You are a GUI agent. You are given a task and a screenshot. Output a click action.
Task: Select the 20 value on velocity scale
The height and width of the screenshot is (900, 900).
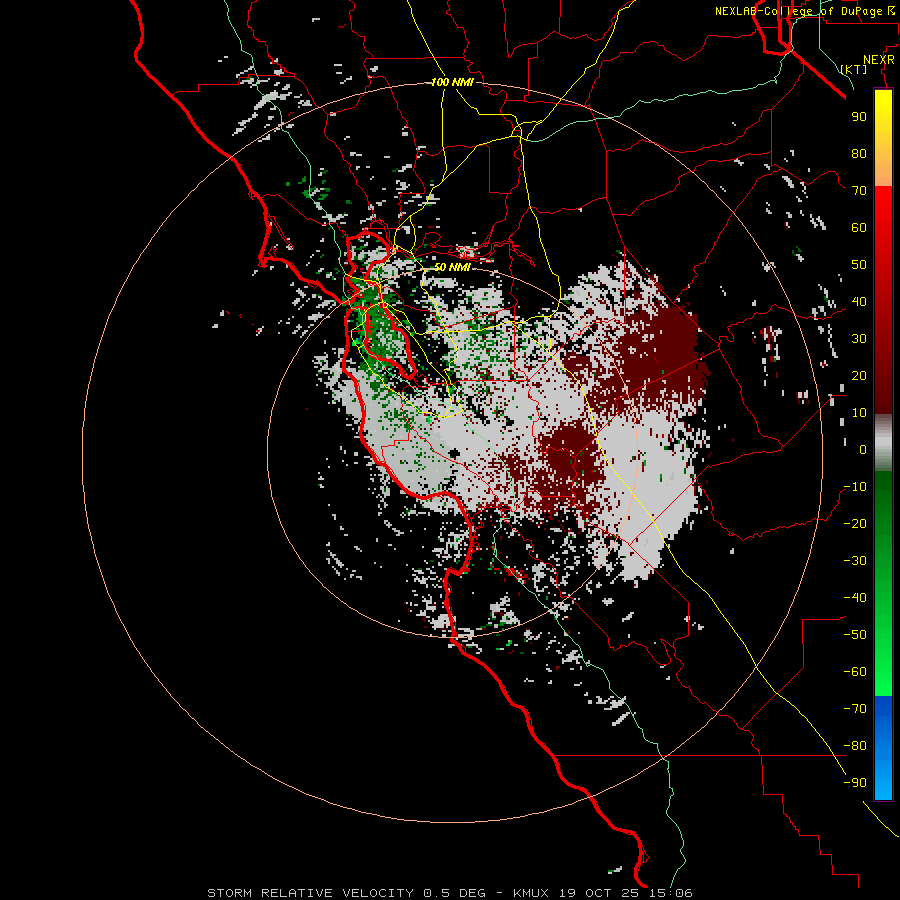(859, 376)
